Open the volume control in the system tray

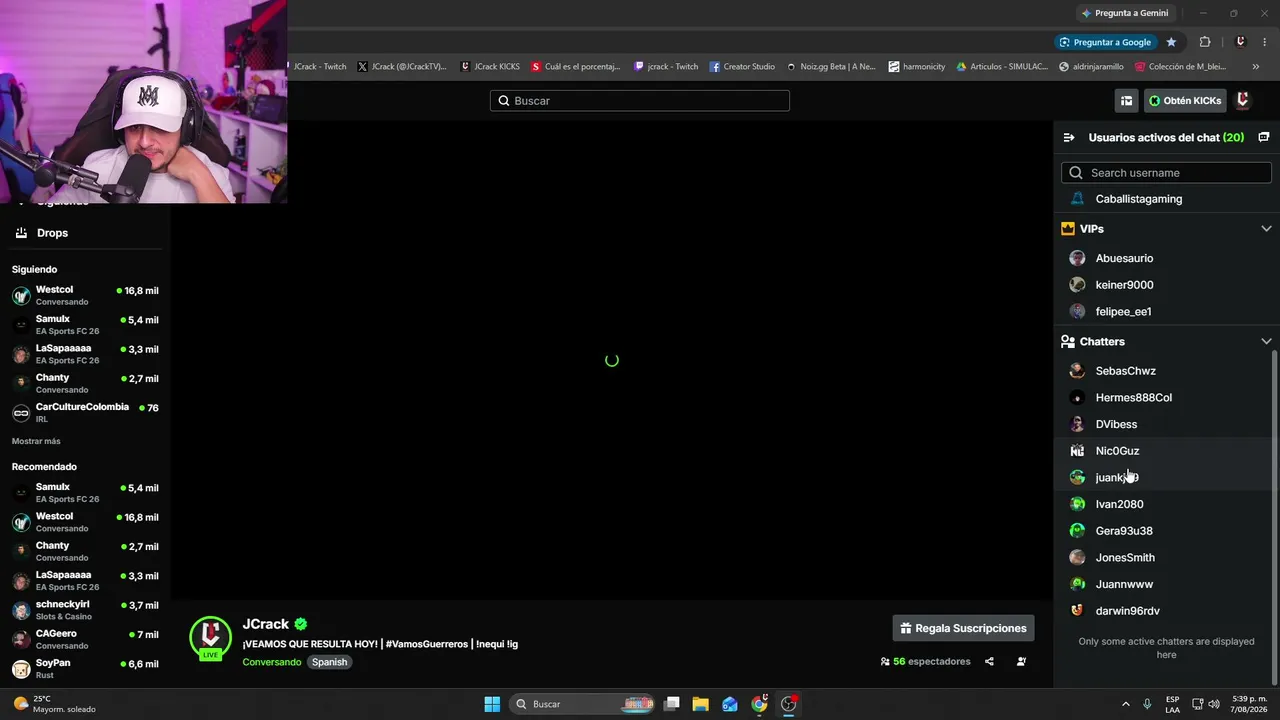[x=1214, y=704]
